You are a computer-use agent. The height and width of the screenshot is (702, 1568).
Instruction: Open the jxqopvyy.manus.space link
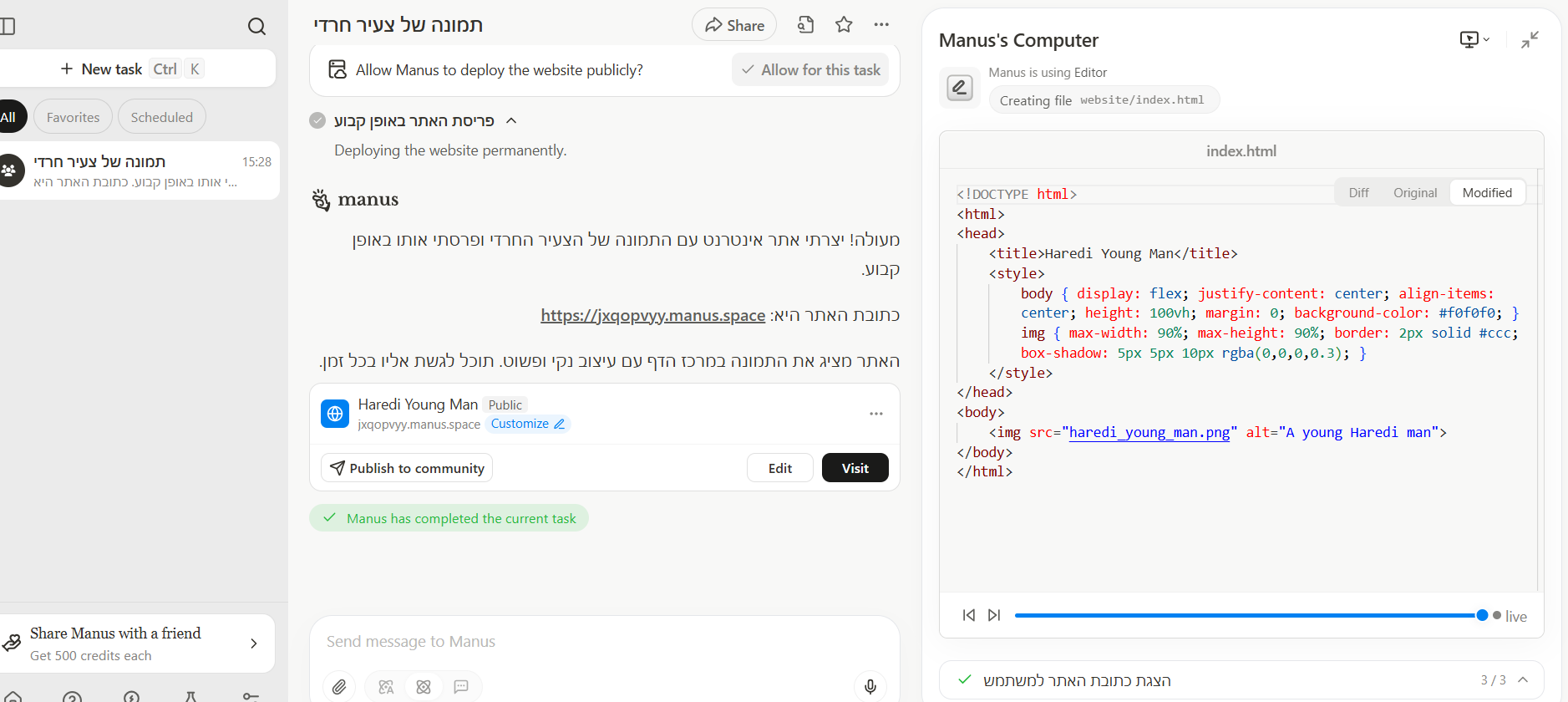(652, 316)
